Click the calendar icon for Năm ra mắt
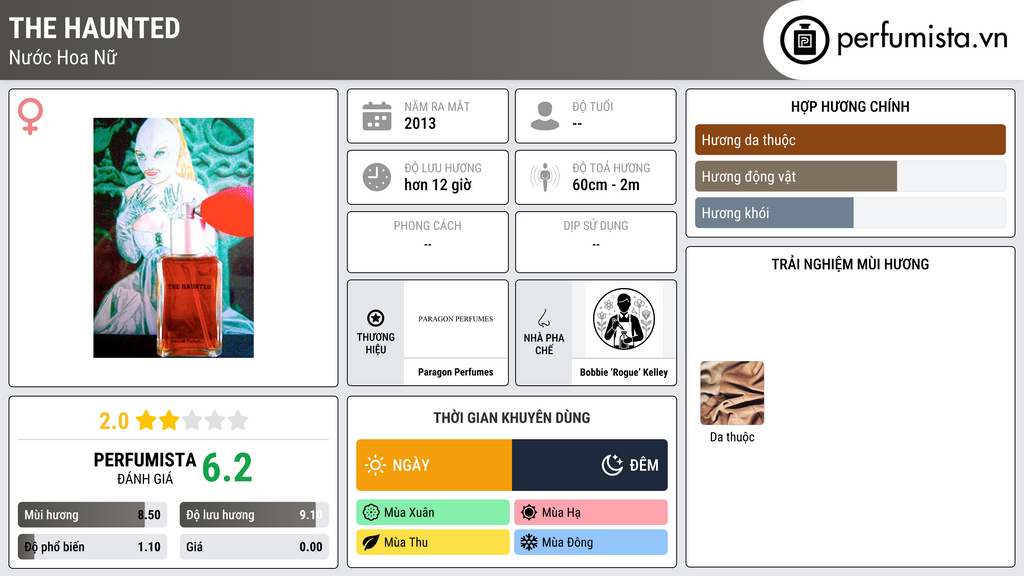This screenshot has width=1024, height=576. pos(377,116)
